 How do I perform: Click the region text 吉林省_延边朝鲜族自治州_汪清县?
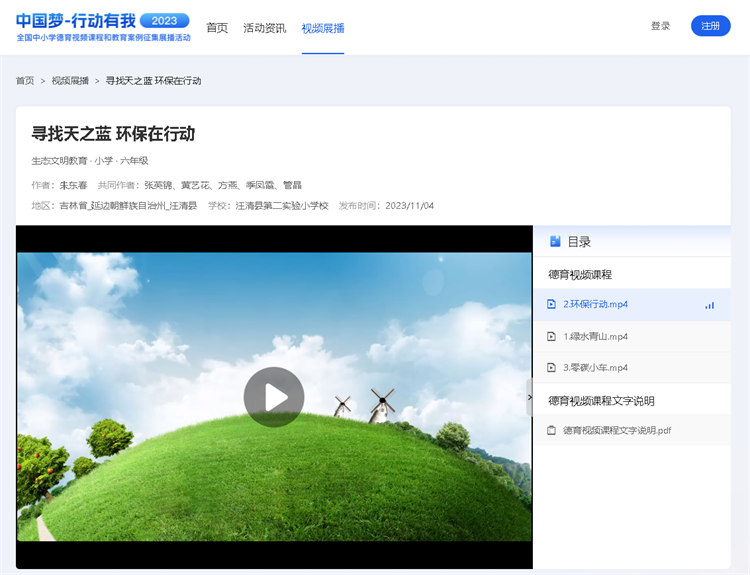point(128,206)
